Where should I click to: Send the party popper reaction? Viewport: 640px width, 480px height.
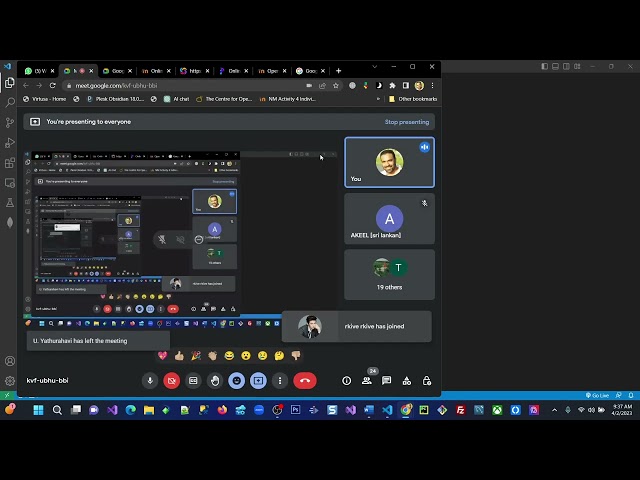coord(196,356)
